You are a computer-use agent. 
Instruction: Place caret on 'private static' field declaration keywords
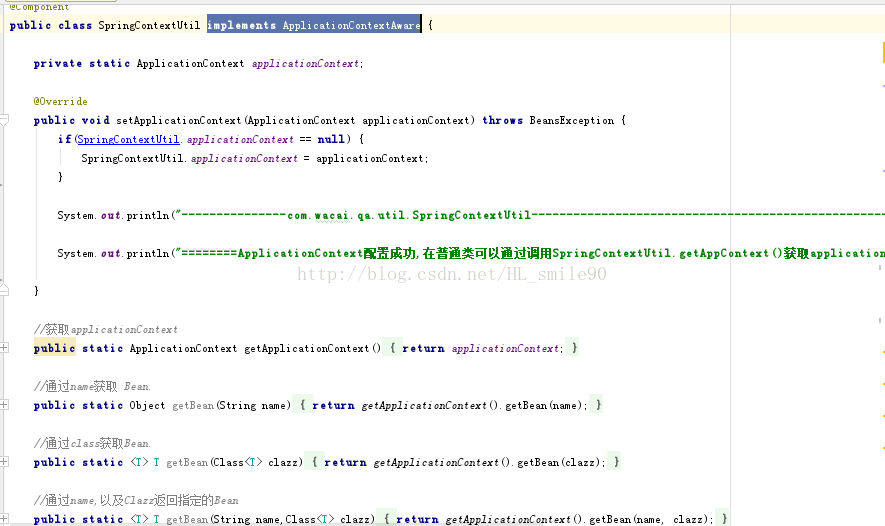point(82,63)
